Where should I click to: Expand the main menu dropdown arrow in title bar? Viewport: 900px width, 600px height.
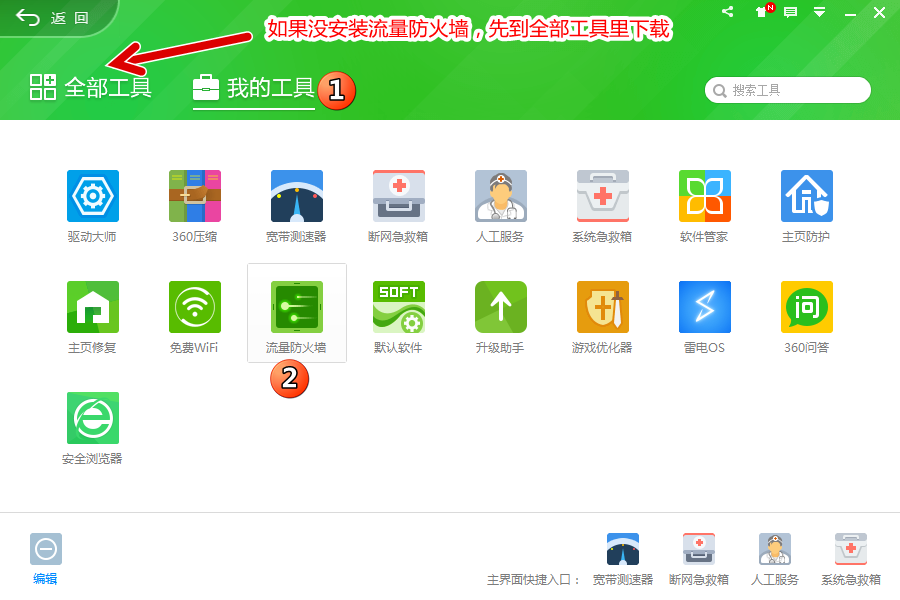coord(820,12)
